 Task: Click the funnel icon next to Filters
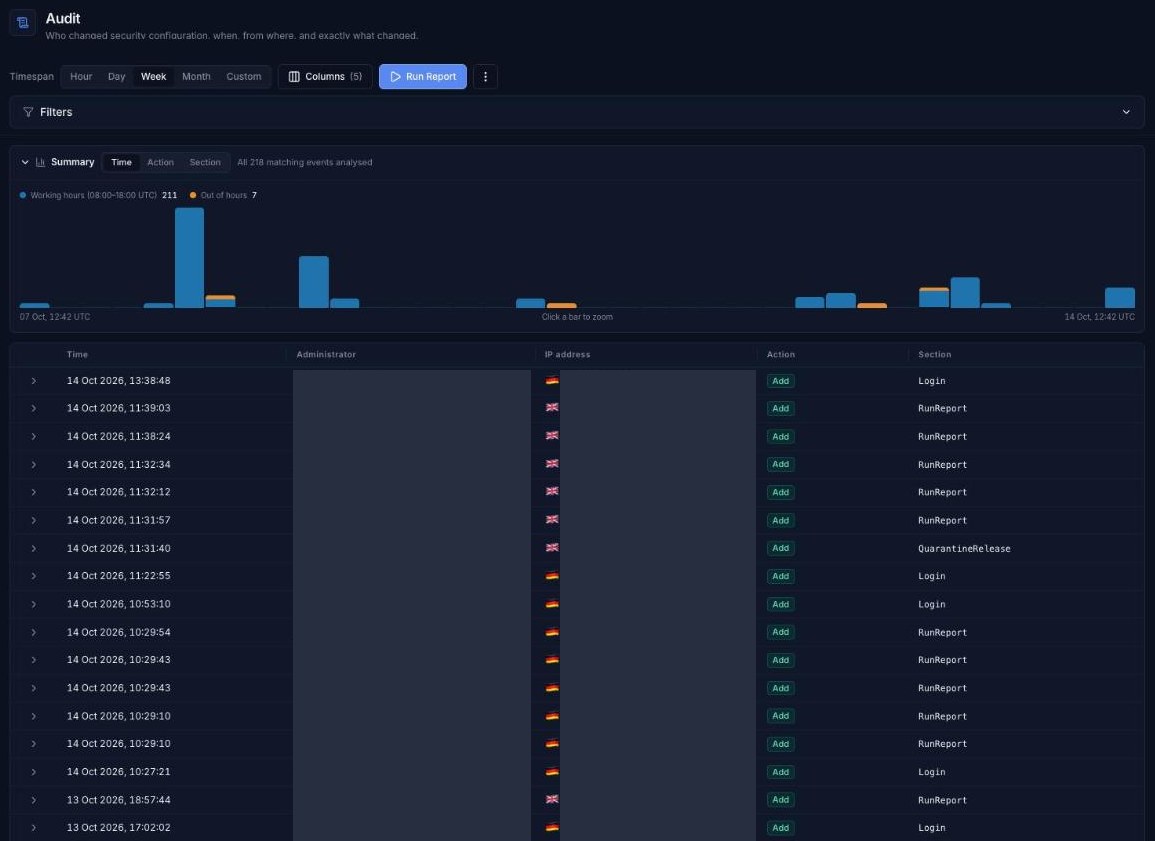(28, 112)
